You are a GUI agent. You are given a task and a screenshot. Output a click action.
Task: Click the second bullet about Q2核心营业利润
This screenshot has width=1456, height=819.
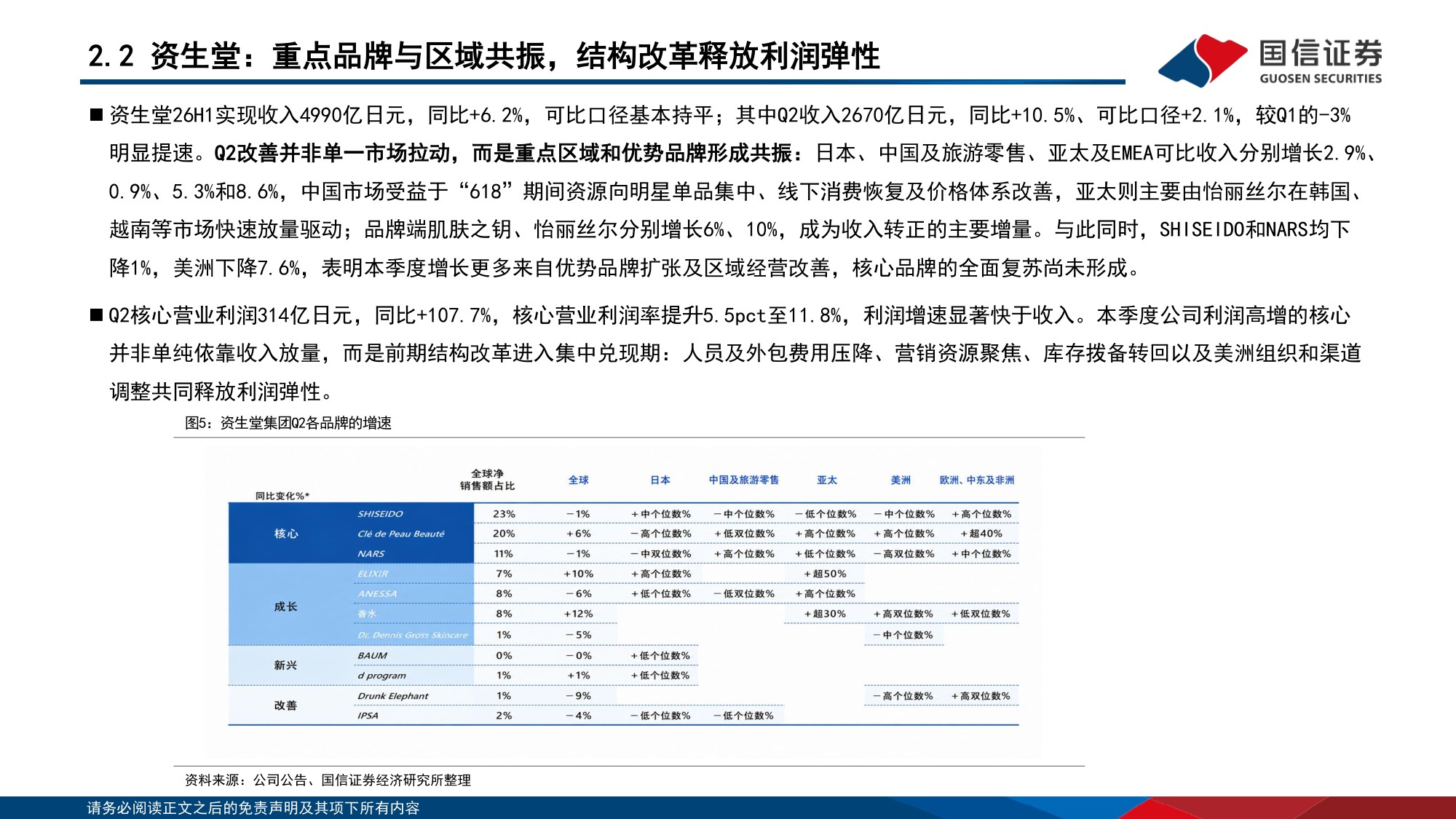(x=726, y=353)
